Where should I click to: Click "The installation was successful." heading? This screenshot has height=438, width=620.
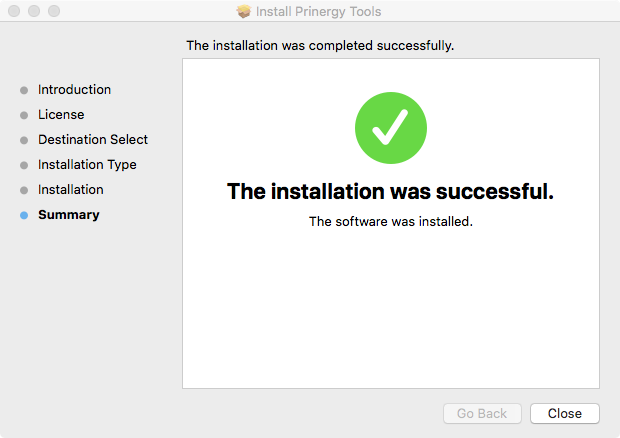390,191
